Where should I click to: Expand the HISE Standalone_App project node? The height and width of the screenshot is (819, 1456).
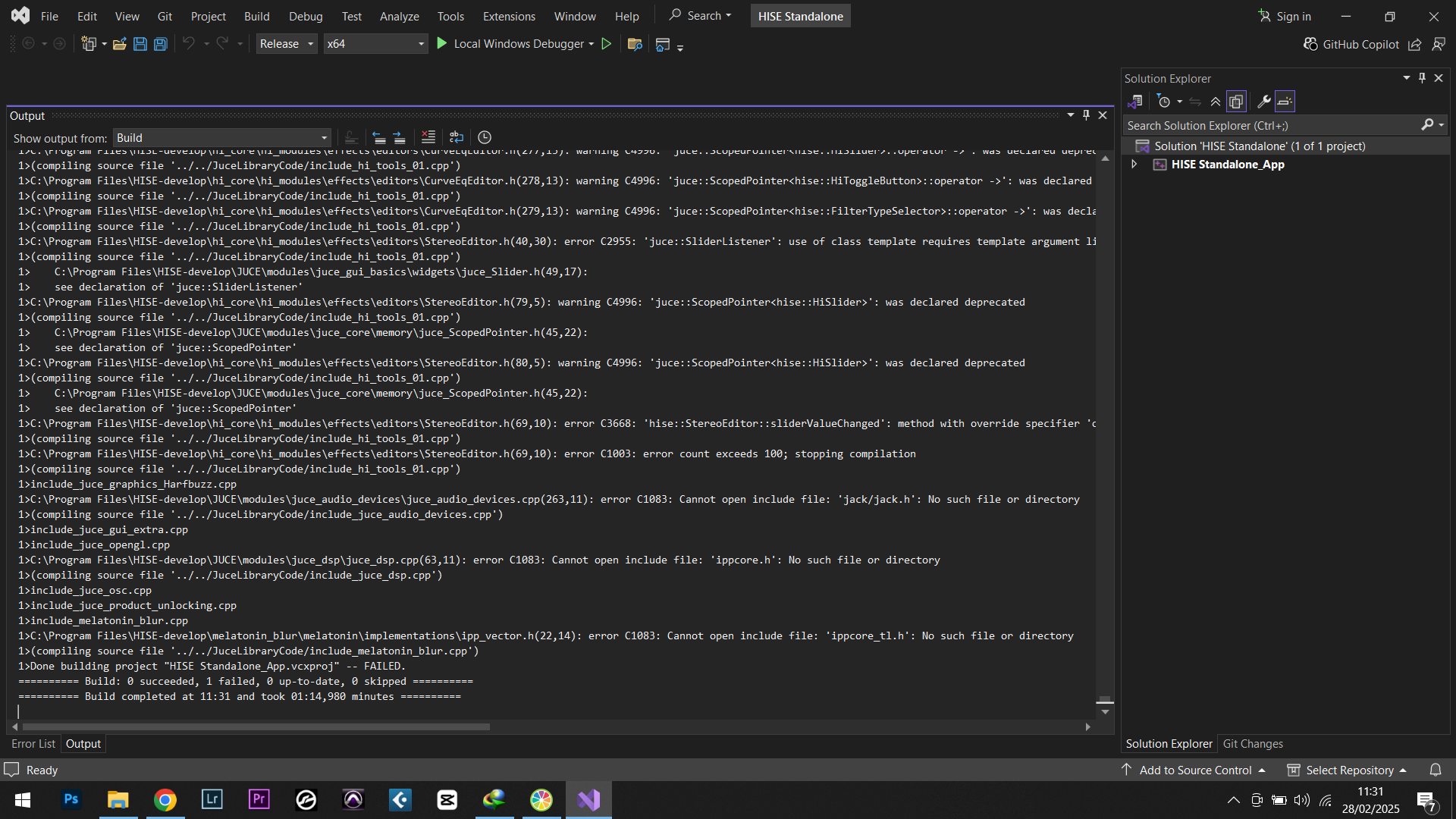(1134, 164)
